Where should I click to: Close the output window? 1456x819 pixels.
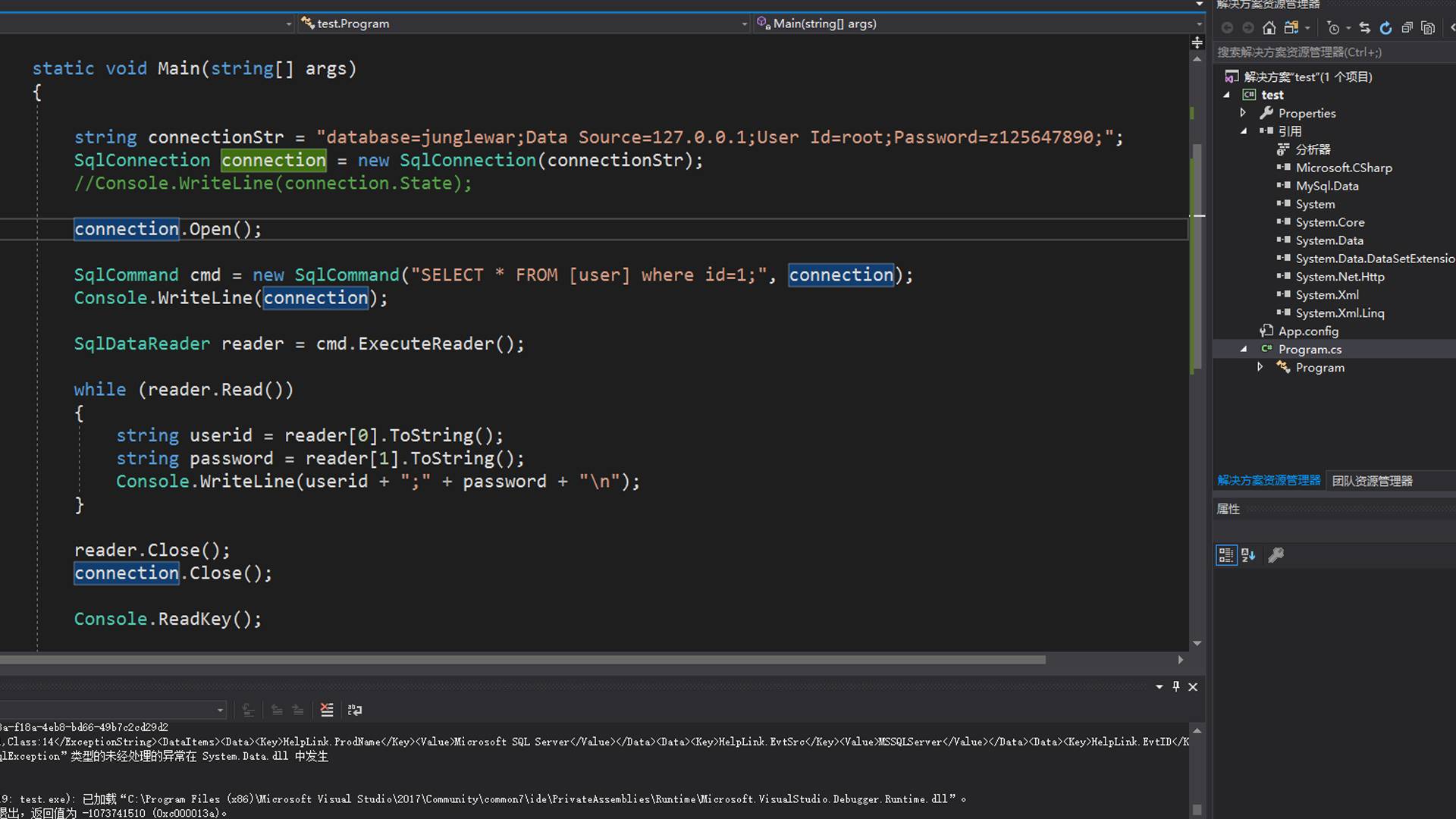1193,686
